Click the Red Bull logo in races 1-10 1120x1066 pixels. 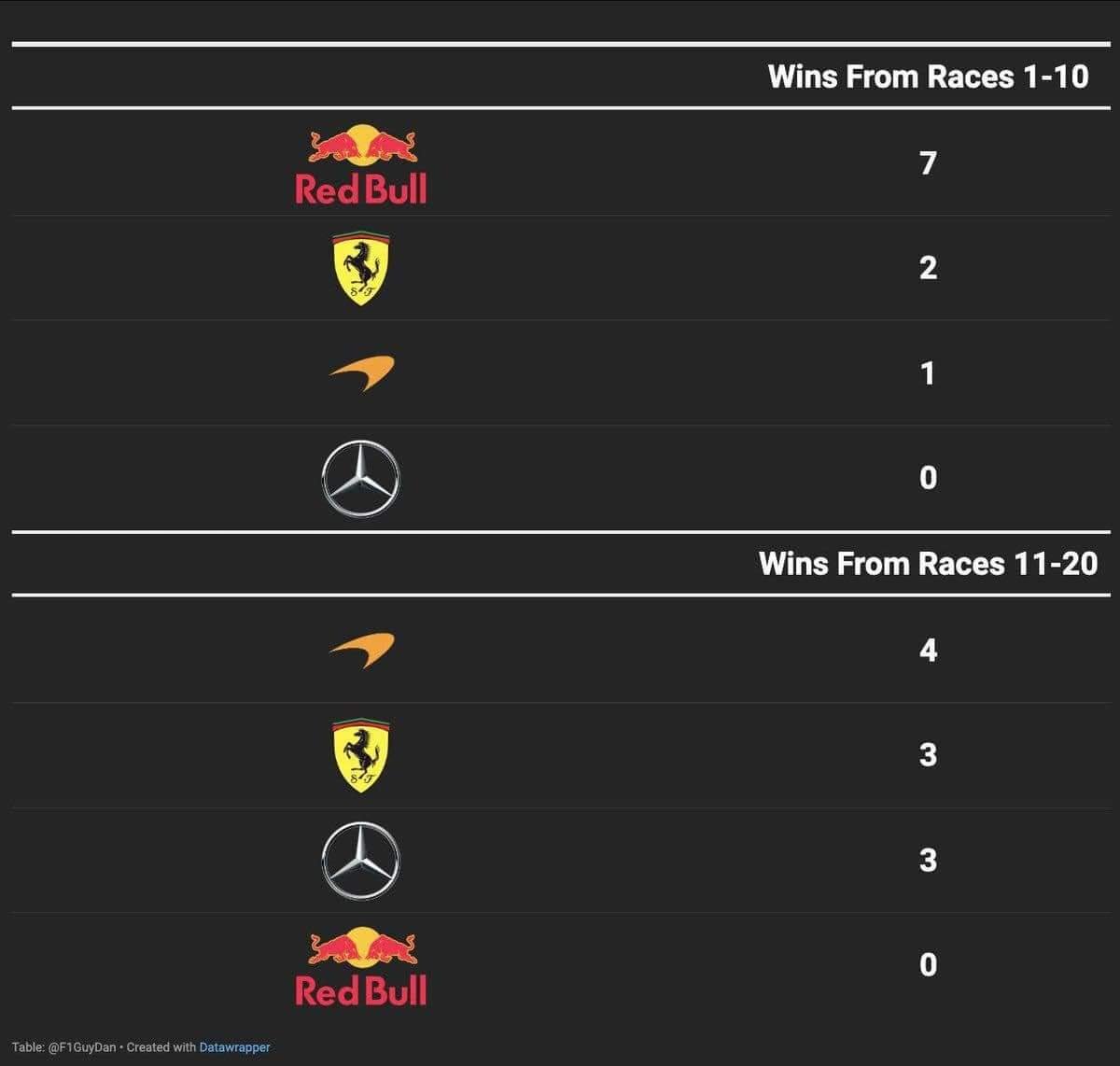361,164
